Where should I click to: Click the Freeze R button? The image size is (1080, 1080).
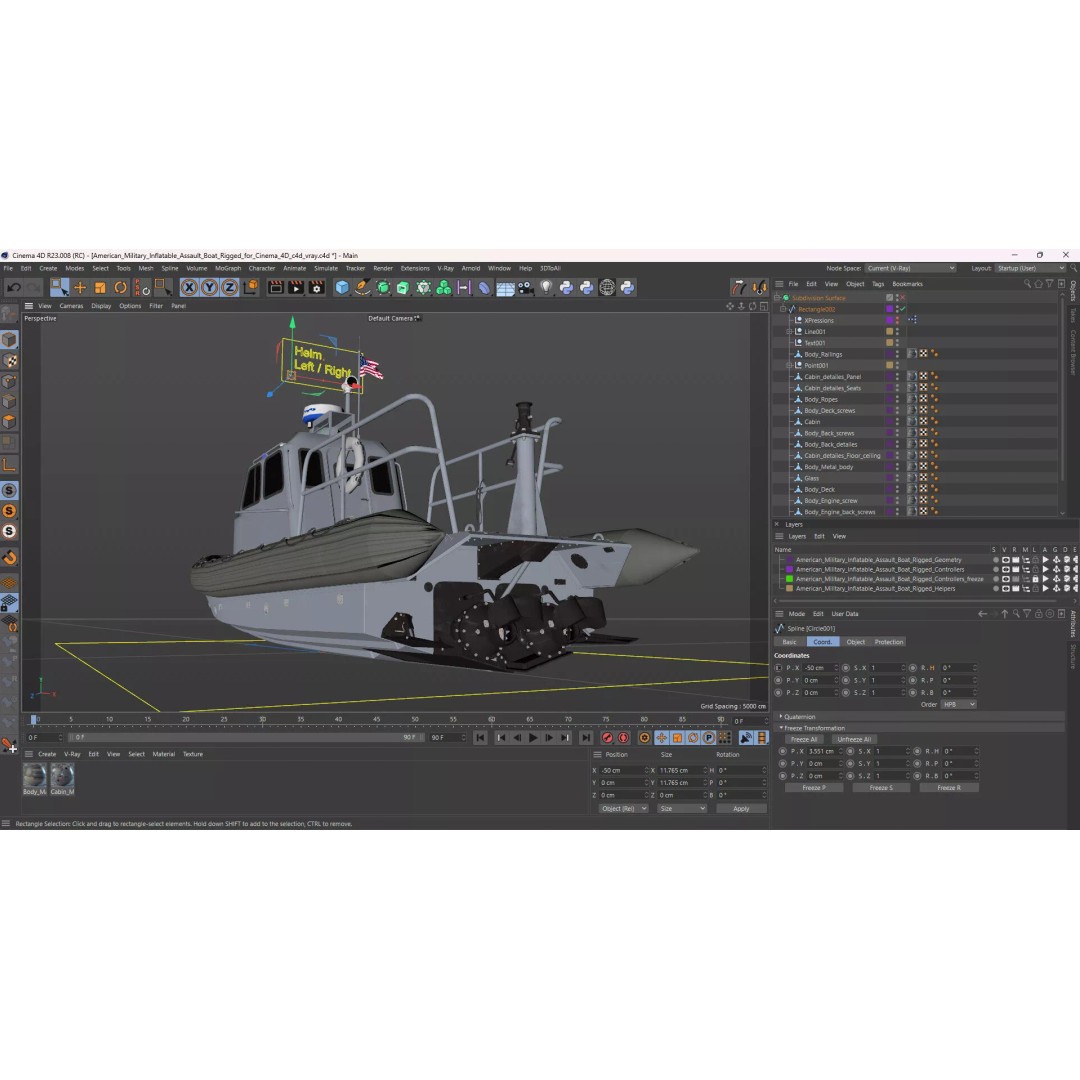click(x=948, y=788)
